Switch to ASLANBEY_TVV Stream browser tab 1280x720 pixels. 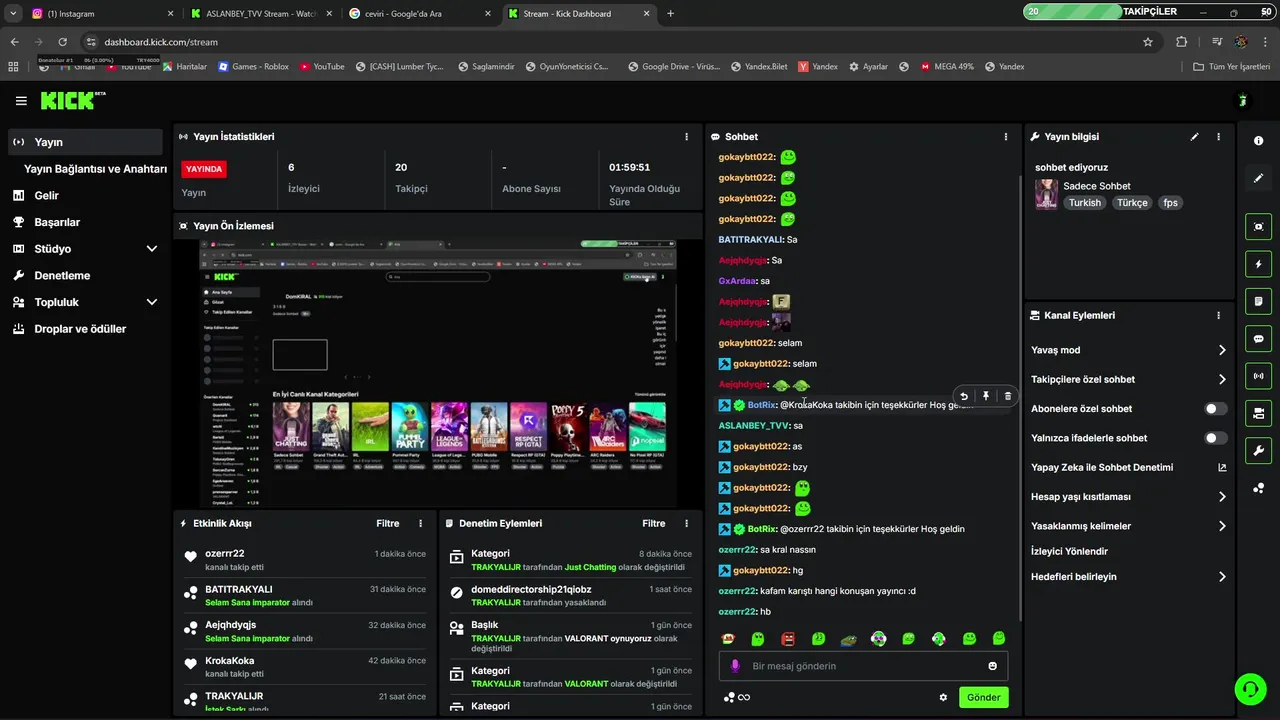tap(260, 13)
